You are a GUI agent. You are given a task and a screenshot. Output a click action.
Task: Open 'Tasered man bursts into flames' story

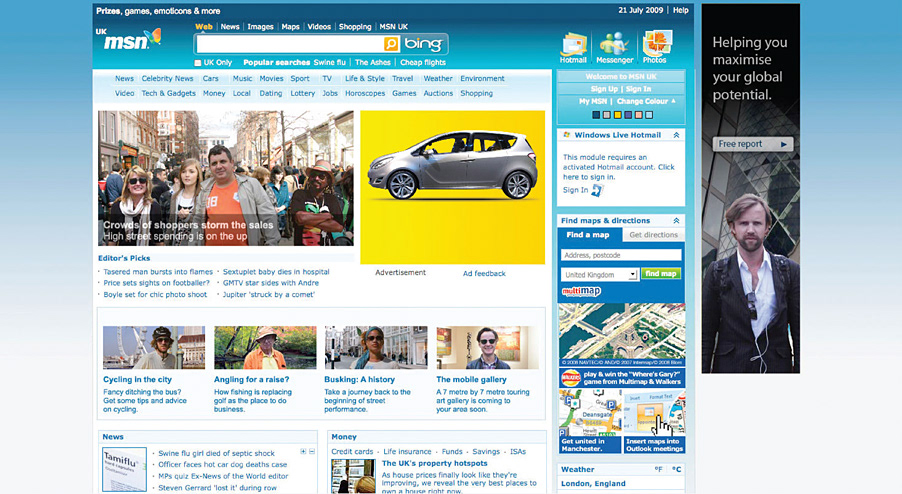(158, 271)
